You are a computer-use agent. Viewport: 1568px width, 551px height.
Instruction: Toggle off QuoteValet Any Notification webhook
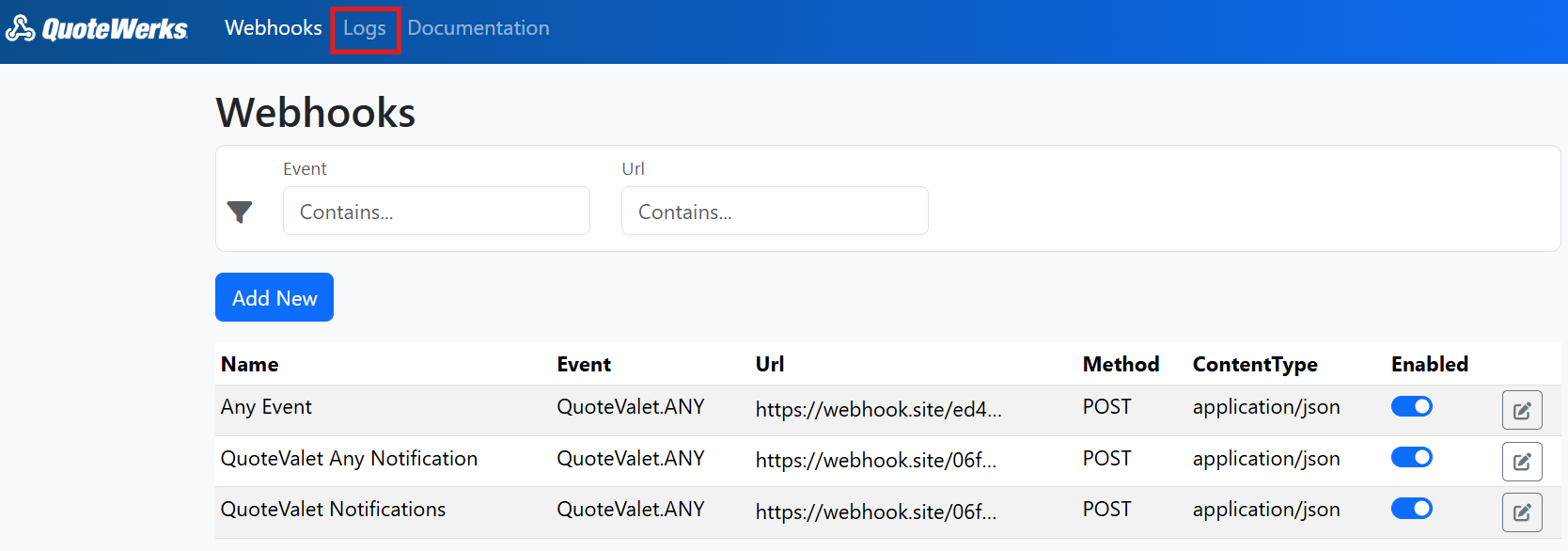pyautogui.click(x=1411, y=457)
